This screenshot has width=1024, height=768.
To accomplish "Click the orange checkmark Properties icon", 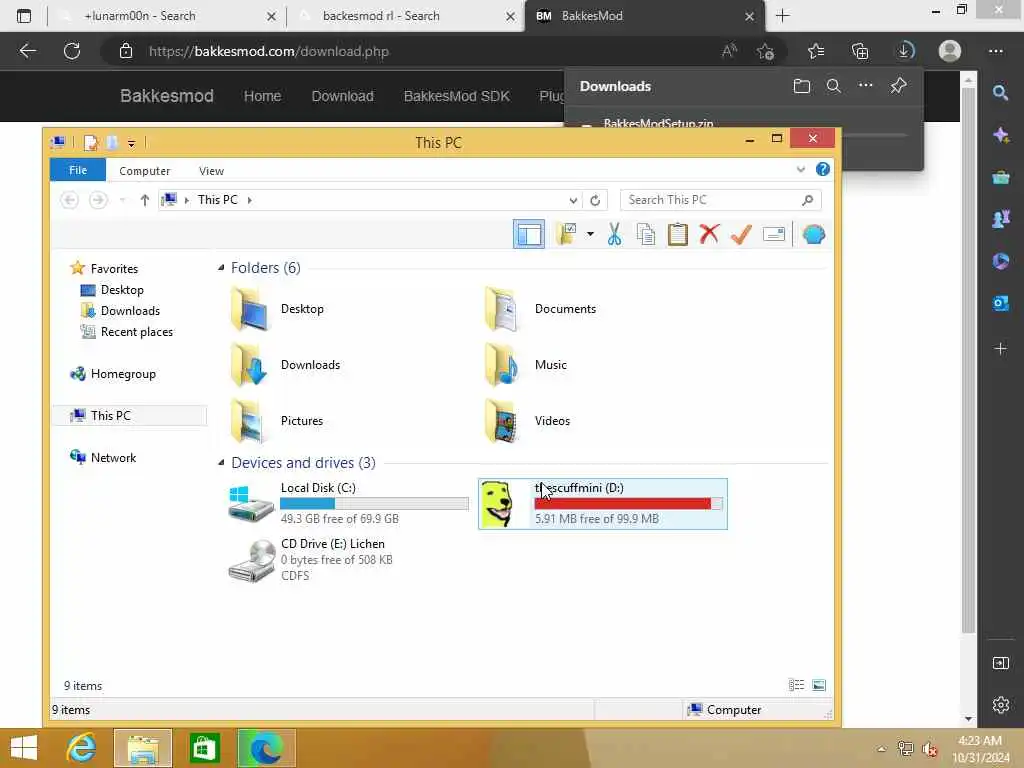I will click(x=741, y=234).
